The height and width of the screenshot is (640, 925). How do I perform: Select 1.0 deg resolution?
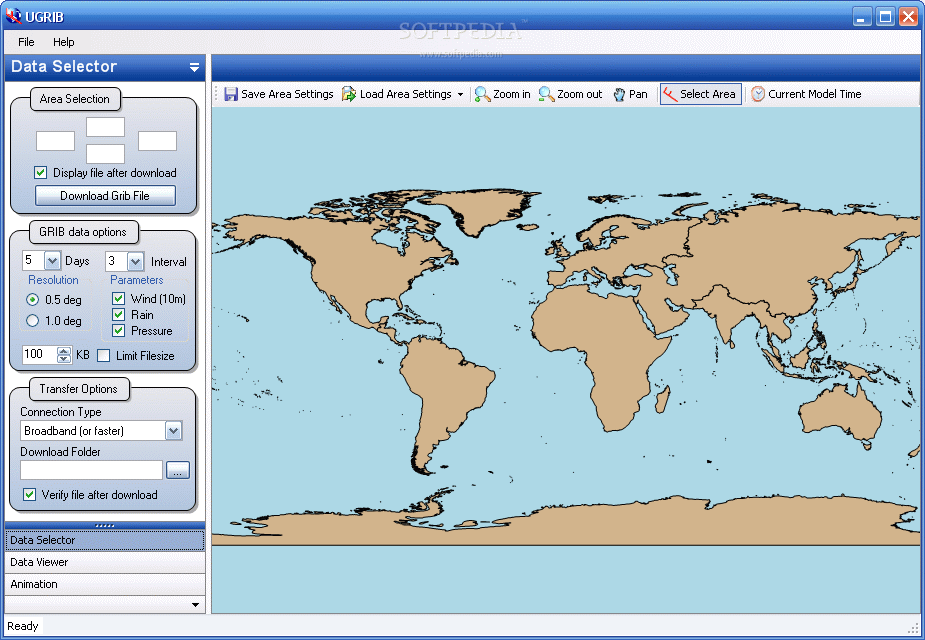(32, 321)
